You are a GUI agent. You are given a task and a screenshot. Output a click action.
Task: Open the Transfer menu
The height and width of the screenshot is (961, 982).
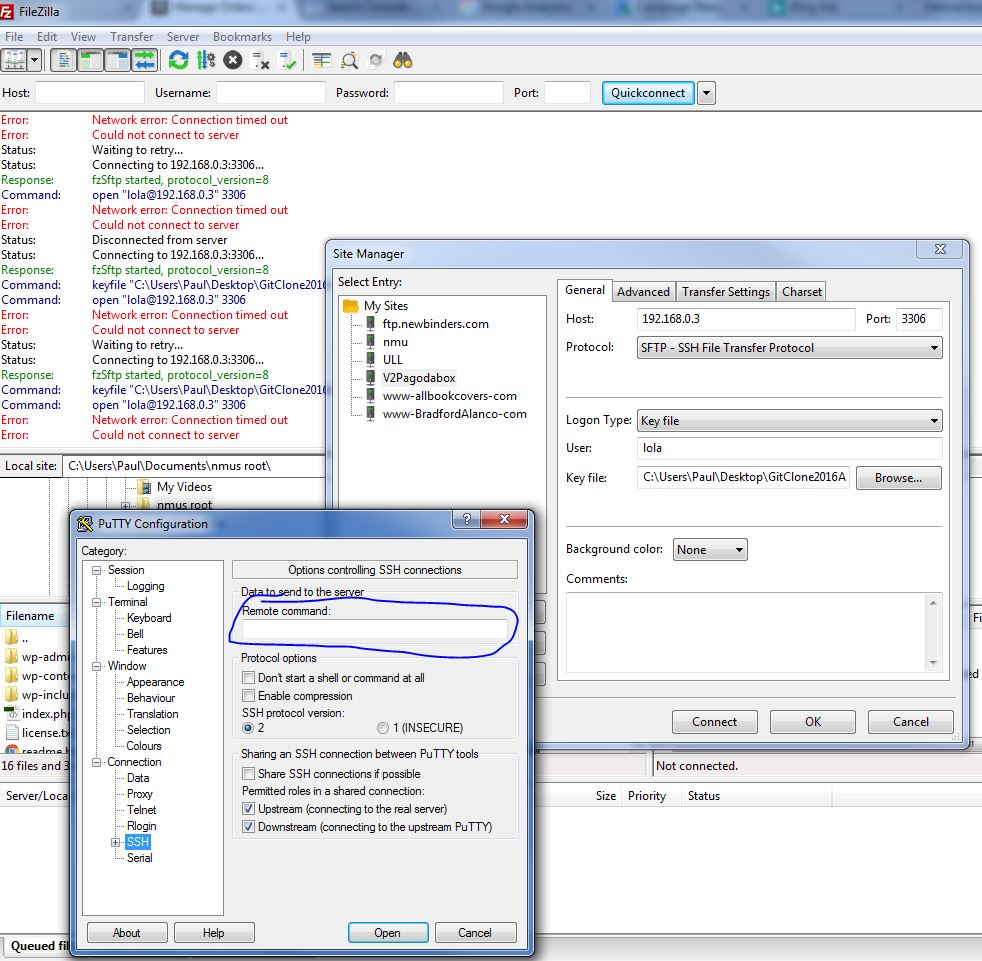(x=132, y=36)
